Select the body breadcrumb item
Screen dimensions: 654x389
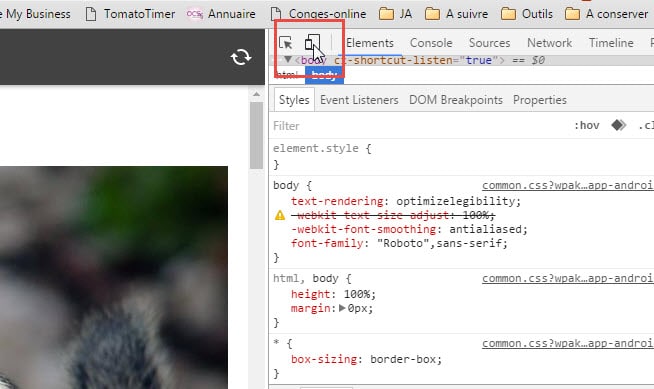[324, 75]
